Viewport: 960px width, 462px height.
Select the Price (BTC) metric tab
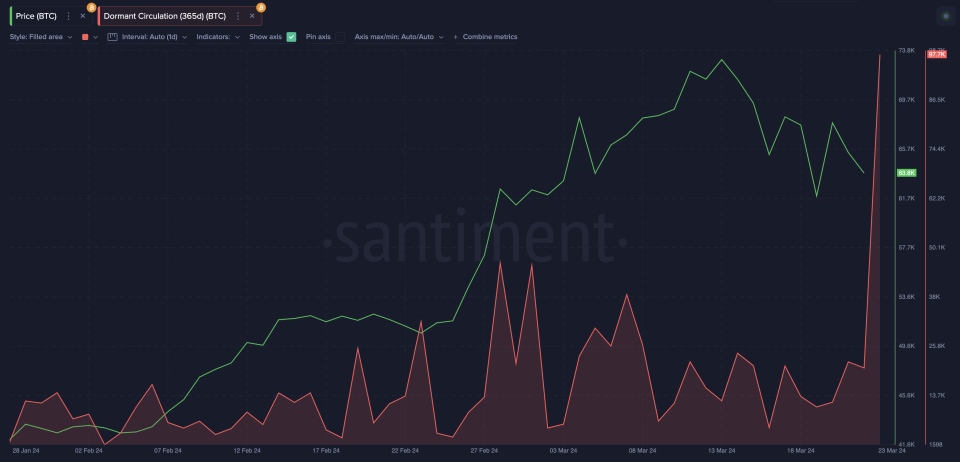(x=36, y=16)
